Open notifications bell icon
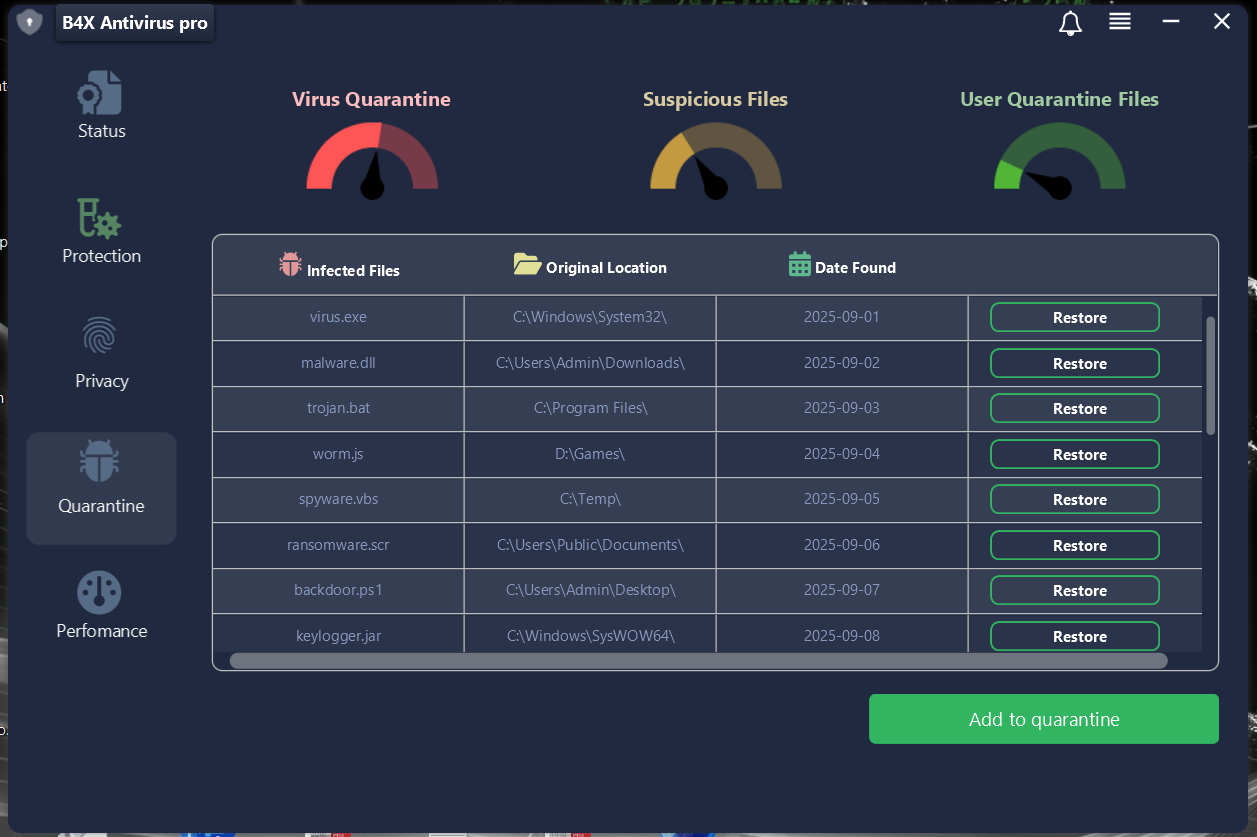 click(x=1070, y=23)
